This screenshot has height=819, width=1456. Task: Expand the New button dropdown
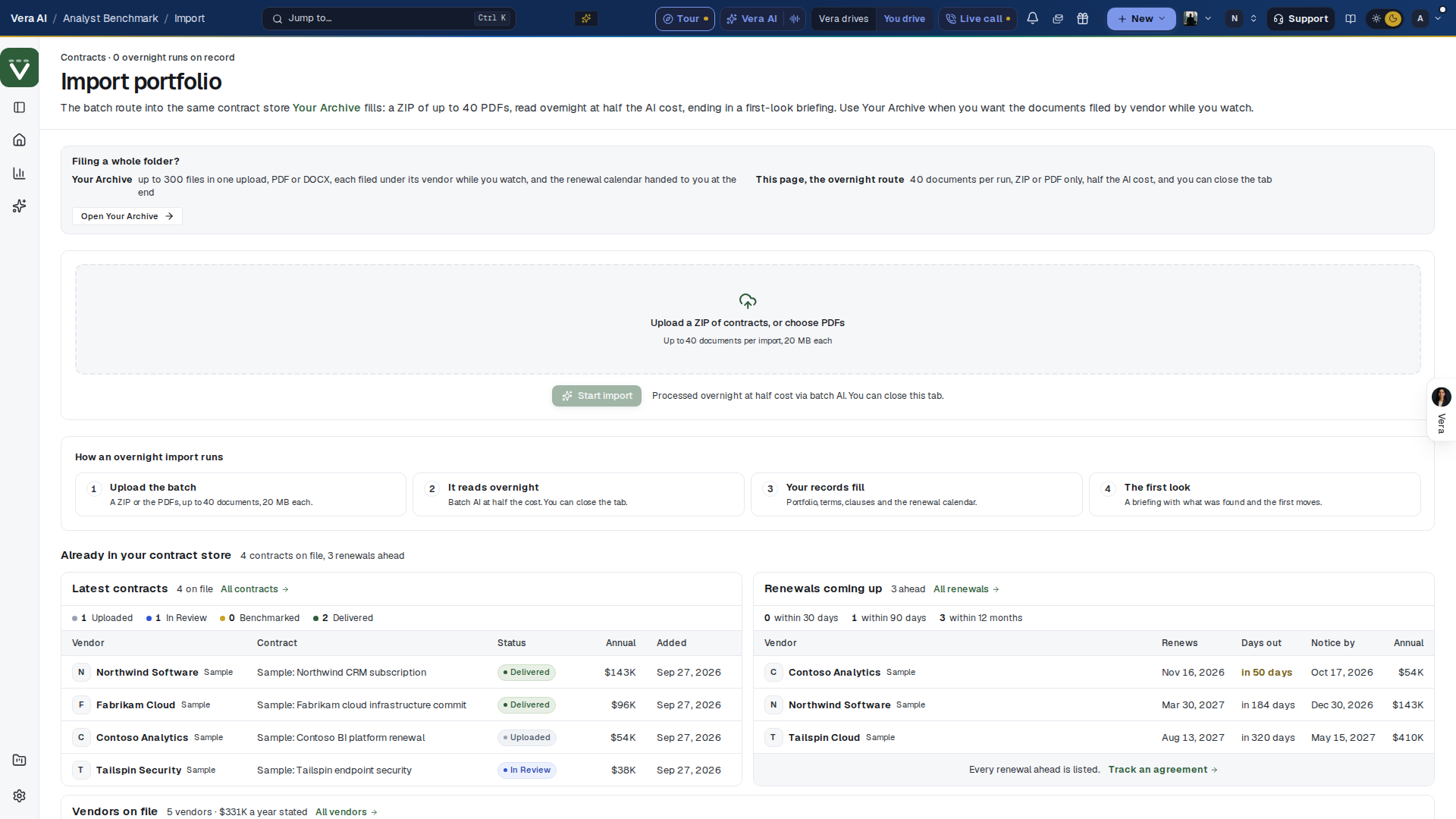1141,19
